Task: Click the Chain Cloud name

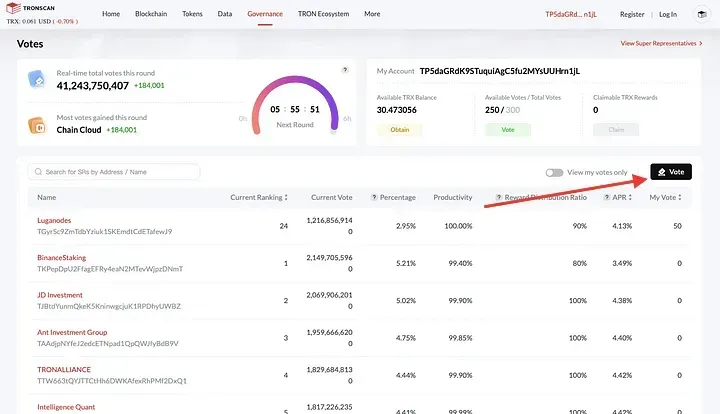Action: point(79,130)
